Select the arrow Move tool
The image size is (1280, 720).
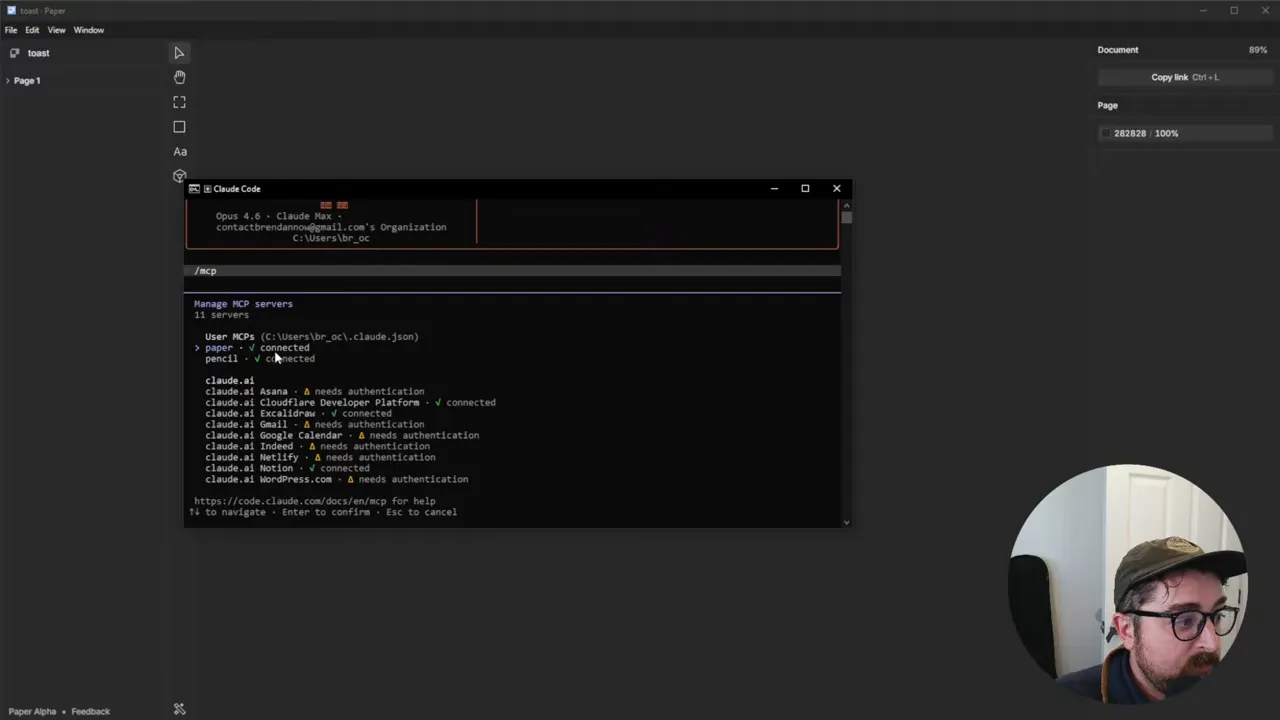click(179, 53)
